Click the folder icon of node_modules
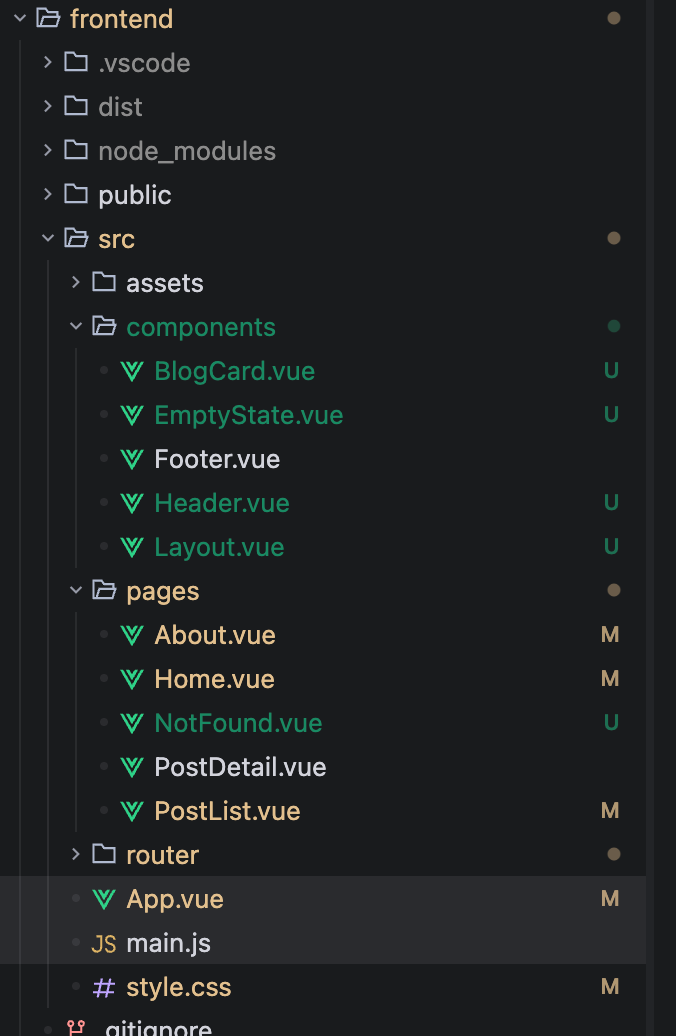This screenshot has width=676, height=1036. coord(76,151)
